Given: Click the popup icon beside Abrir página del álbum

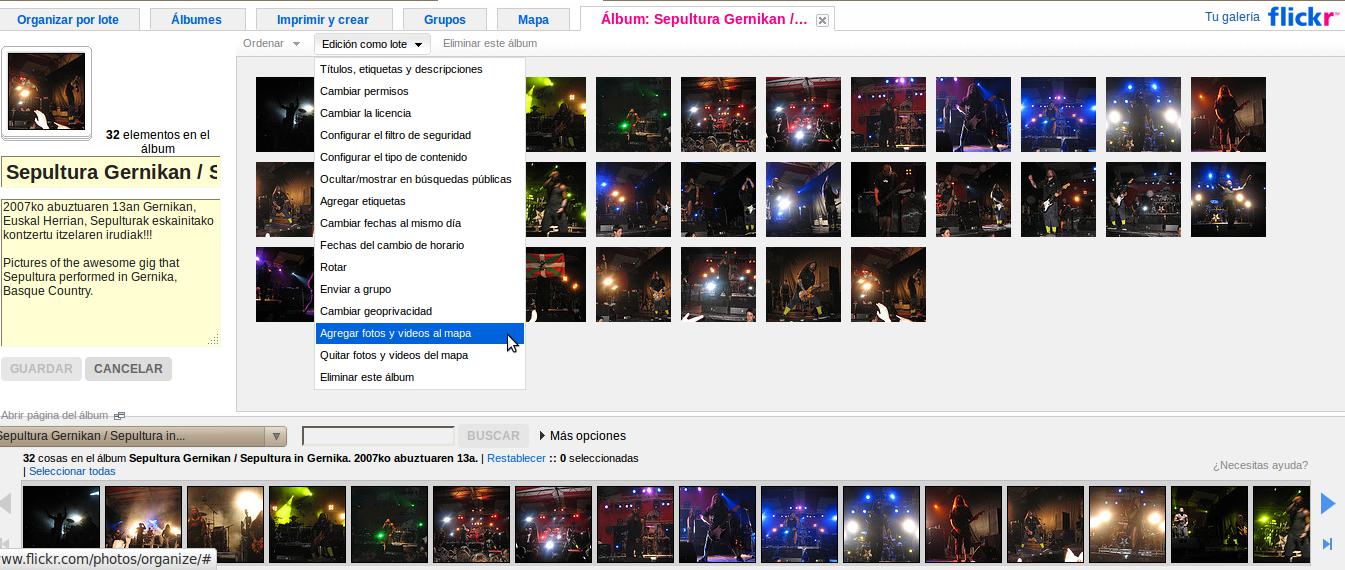Looking at the screenshot, I should pos(119,415).
